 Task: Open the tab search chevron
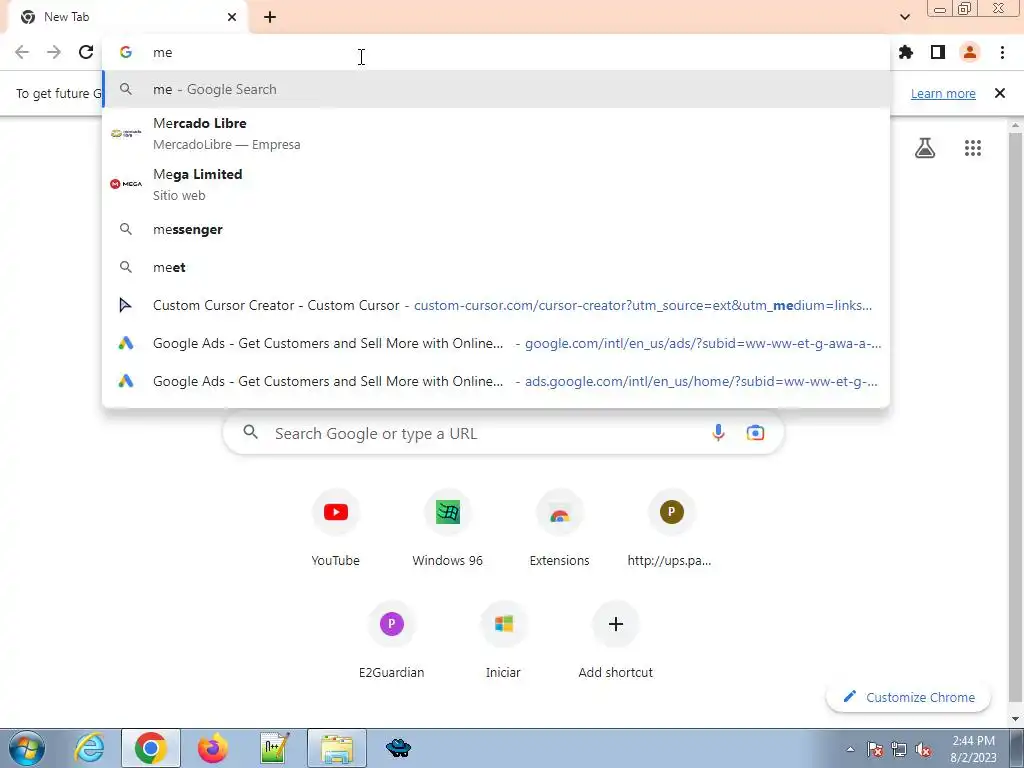coord(904,17)
